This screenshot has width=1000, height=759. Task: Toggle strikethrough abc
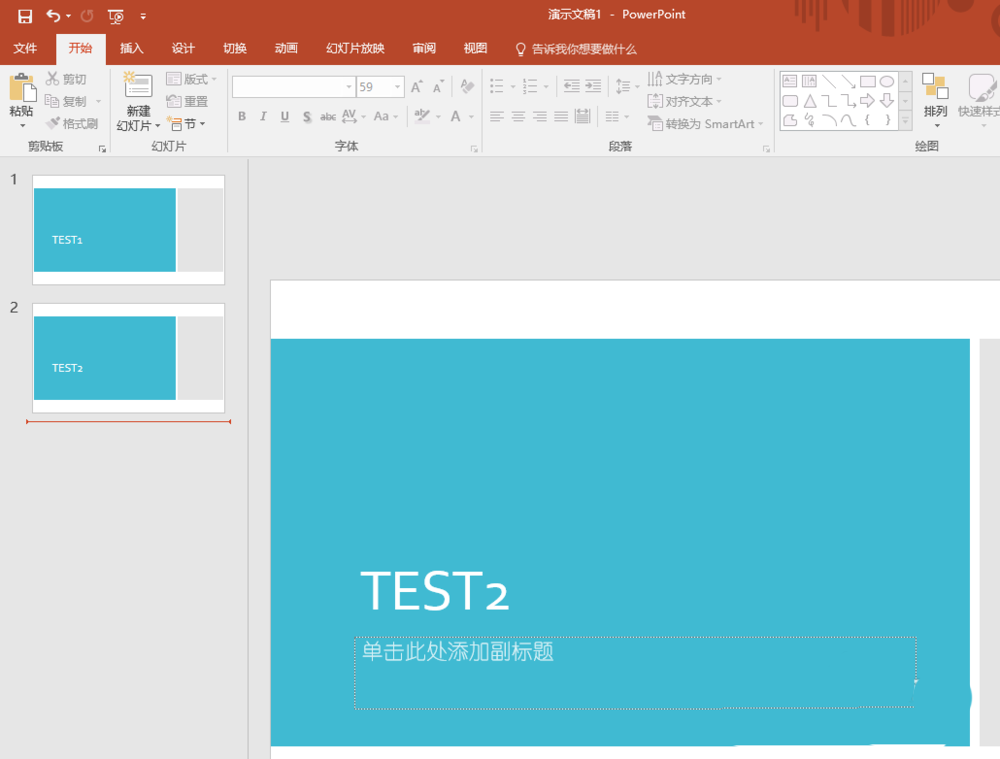click(x=328, y=116)
